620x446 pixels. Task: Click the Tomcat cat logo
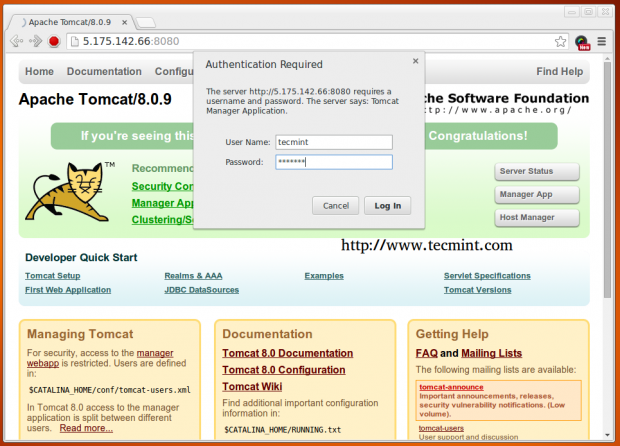pos(68,191)
